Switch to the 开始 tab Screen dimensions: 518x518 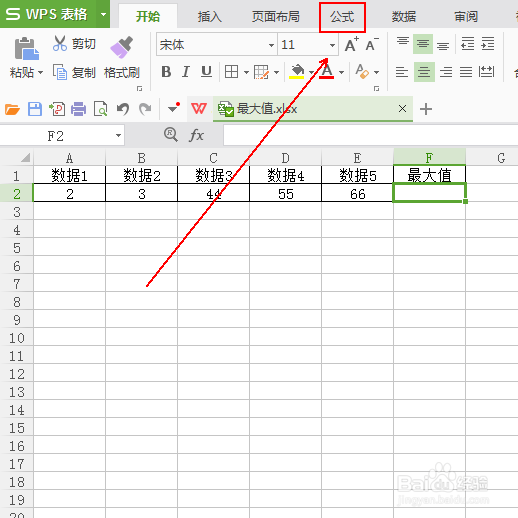[148, 16]
